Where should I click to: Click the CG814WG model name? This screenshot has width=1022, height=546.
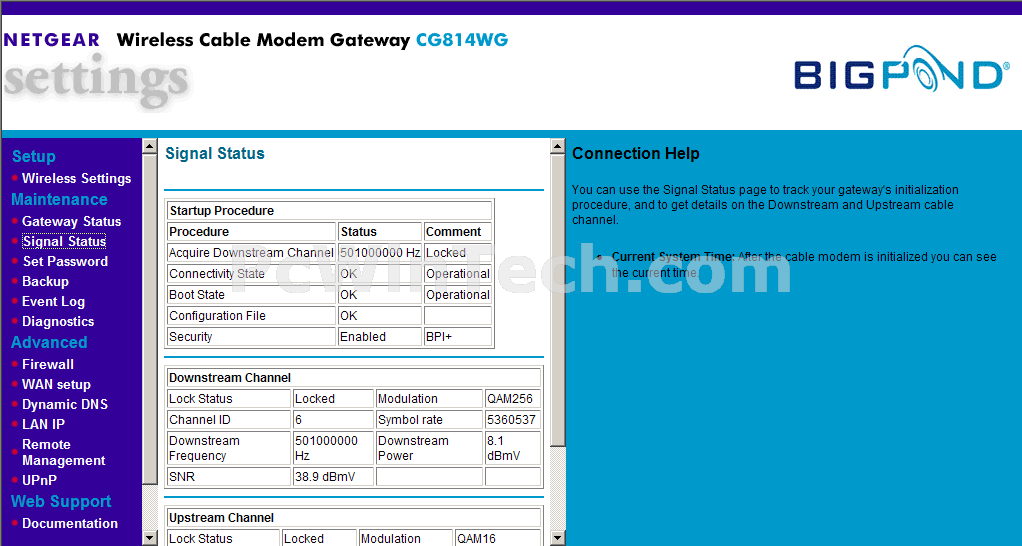tap(461, 40)
